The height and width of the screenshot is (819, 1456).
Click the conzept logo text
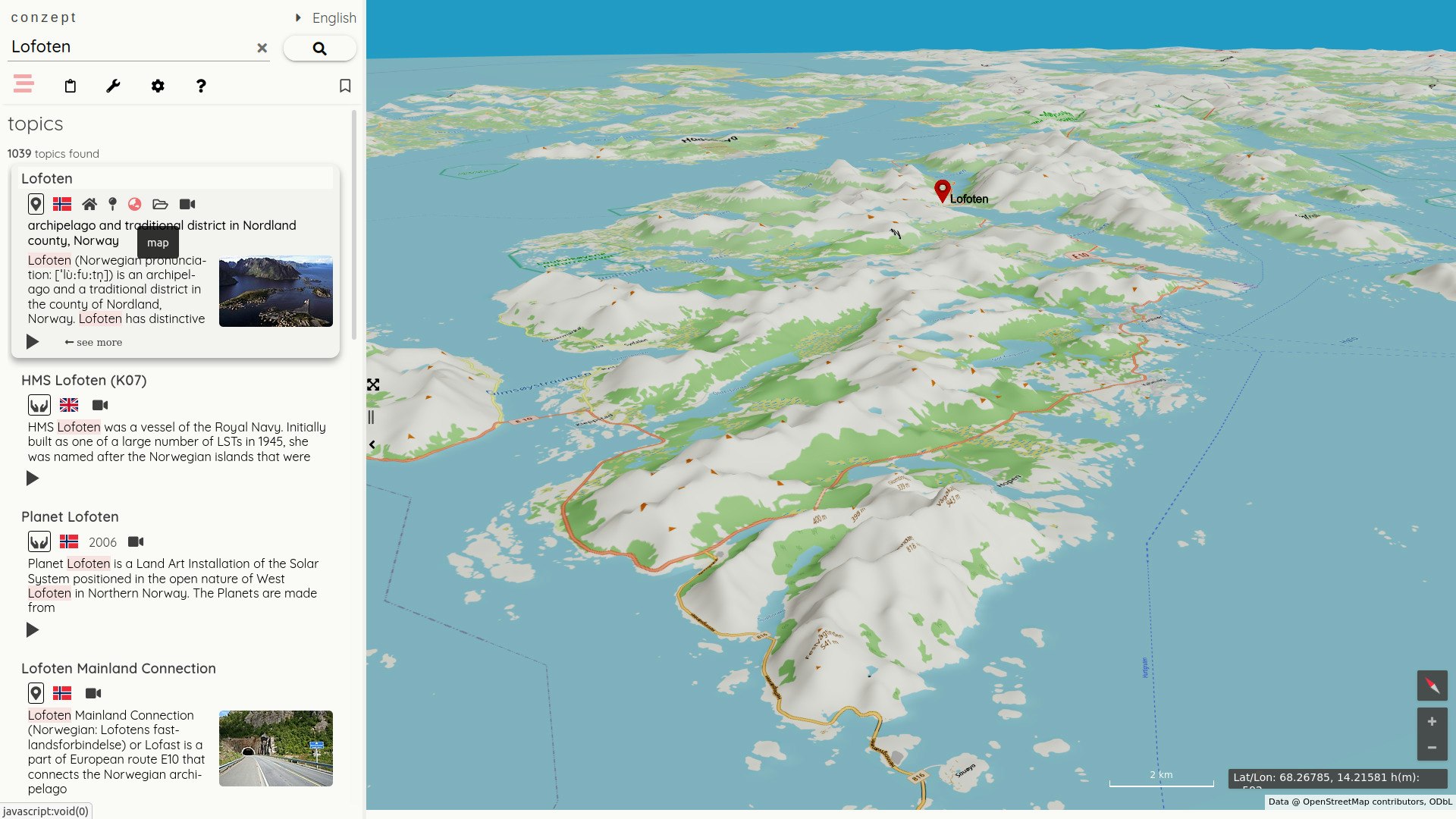pos(43,17)
